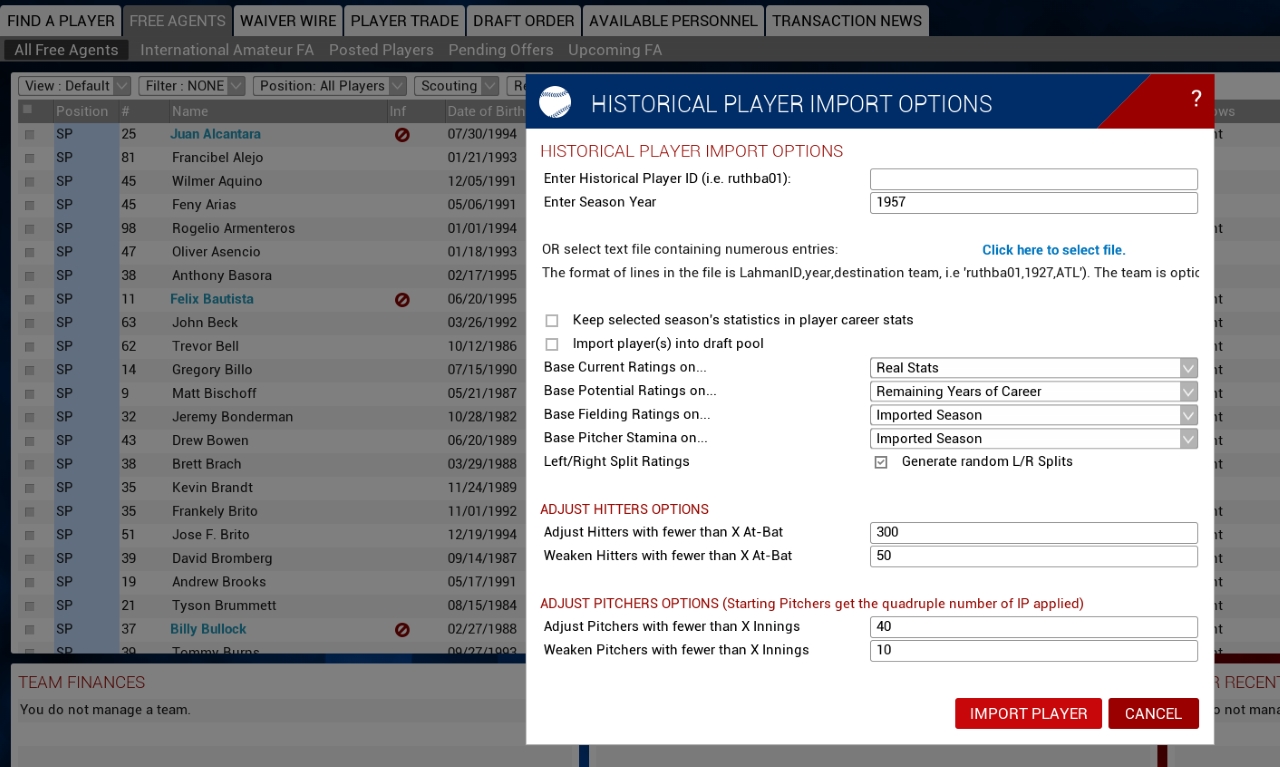
Task: Check Import player(s) into draft pool
Action: pos(552,344)
